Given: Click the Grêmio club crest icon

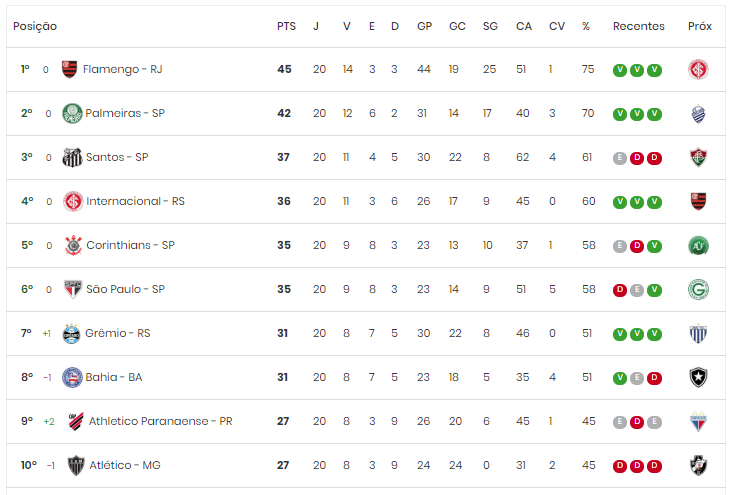Looking at the screenshot, I should pyautogui.click(x=71, y=334).
